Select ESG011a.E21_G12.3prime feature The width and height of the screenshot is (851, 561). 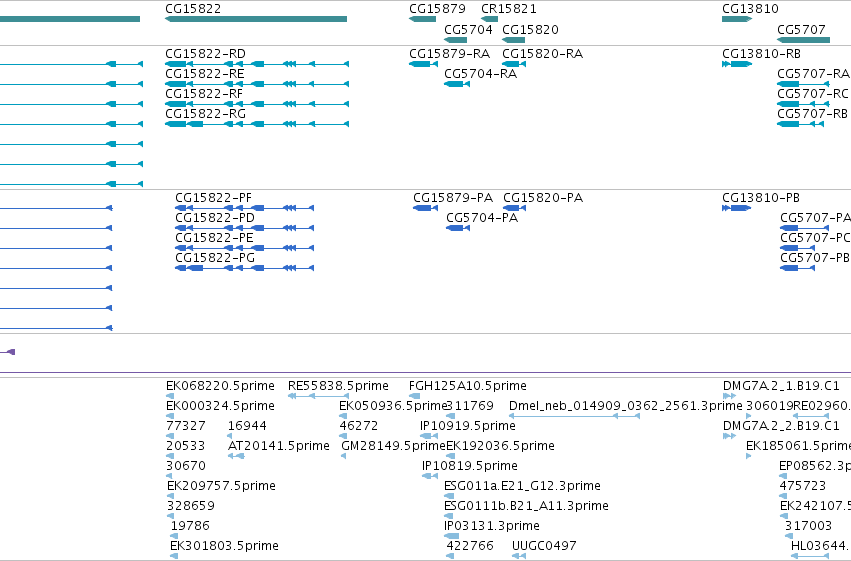(x=449, y=496)
